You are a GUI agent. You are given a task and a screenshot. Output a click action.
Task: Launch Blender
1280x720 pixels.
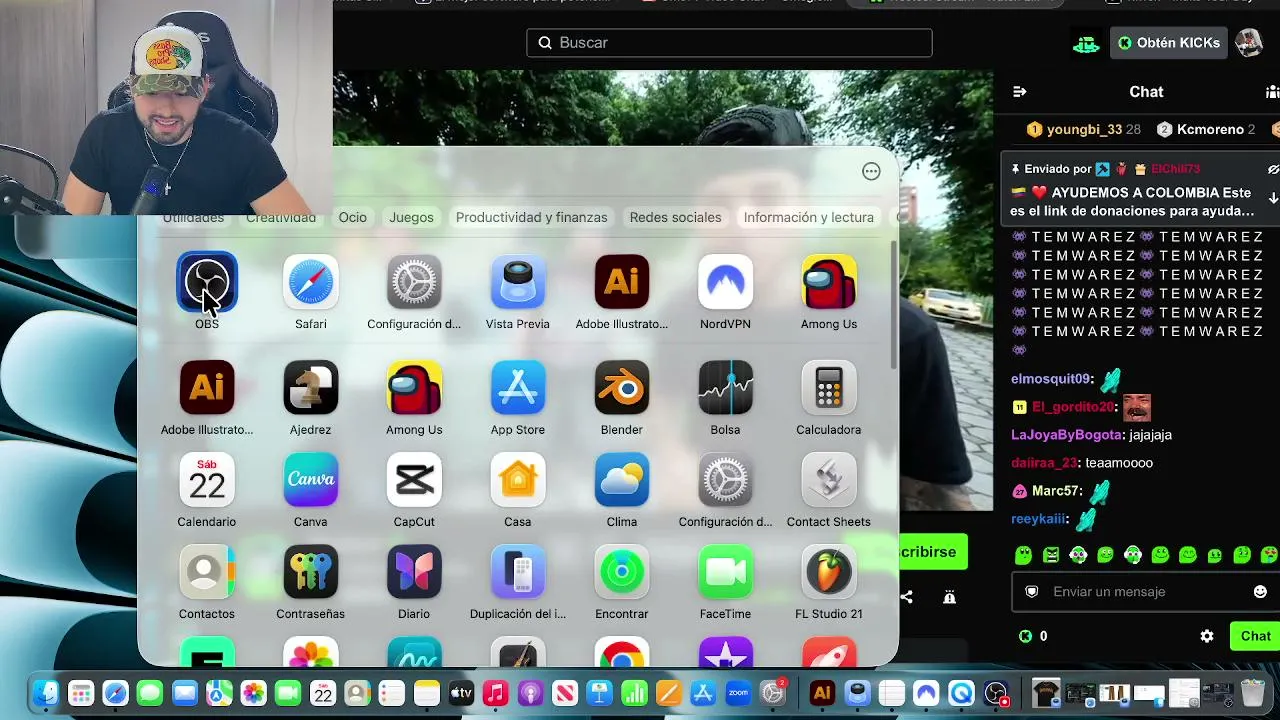[x=622, y=388]
